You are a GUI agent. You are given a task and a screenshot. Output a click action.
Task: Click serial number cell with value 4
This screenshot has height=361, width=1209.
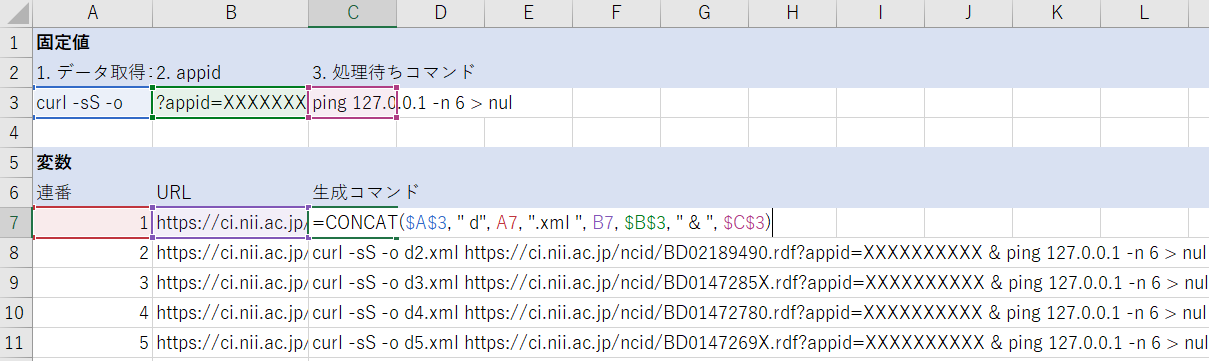coord(93,313)
